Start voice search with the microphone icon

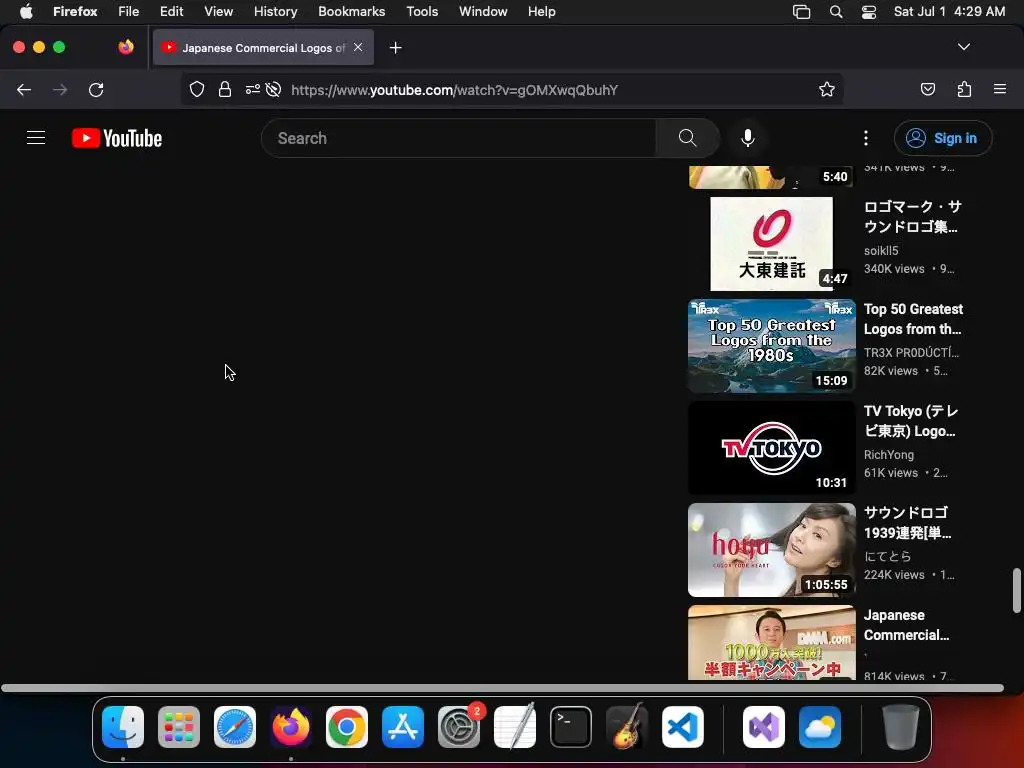[x=748, y=138]
